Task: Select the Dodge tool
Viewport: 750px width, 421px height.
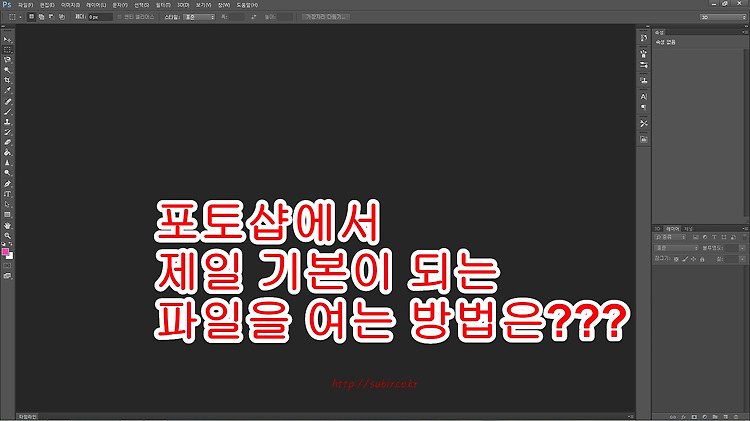Action: click(x=7, y=173)
